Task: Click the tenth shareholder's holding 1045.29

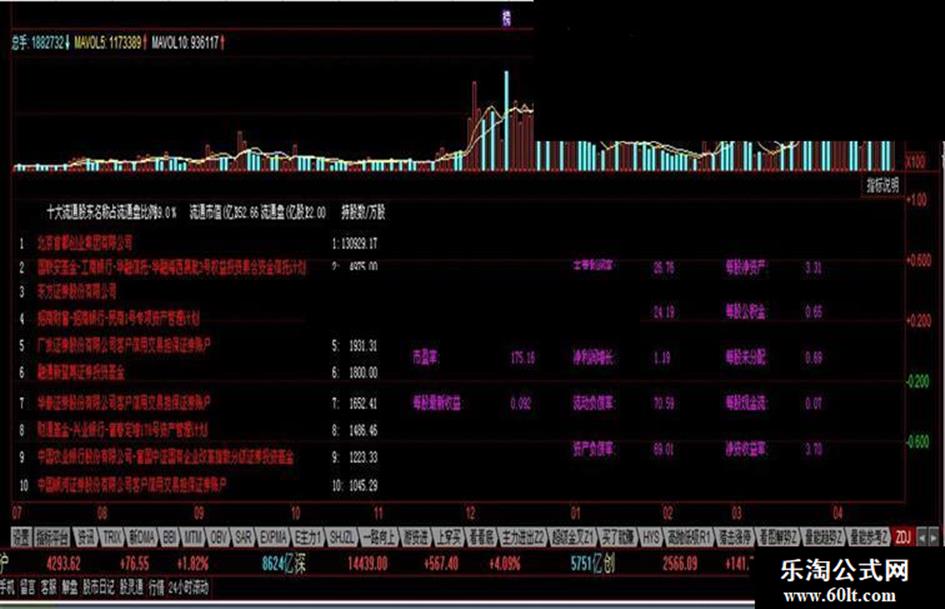Action: pos(363,485)
